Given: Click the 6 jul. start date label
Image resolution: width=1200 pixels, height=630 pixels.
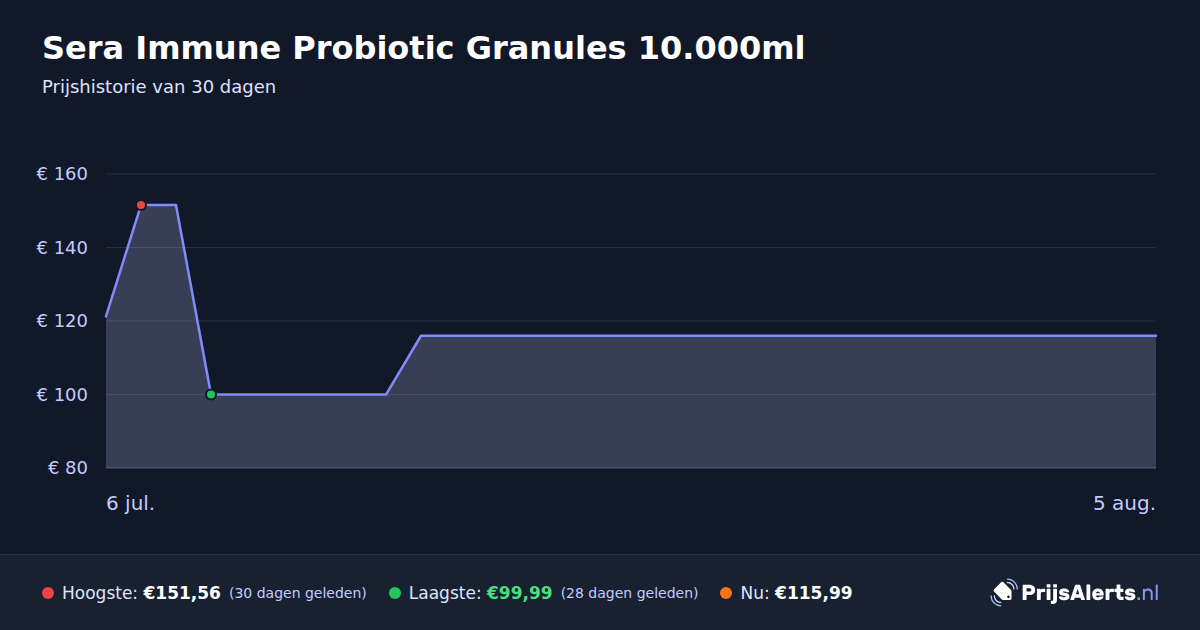Looking at the screenshot, I should 131,503.
